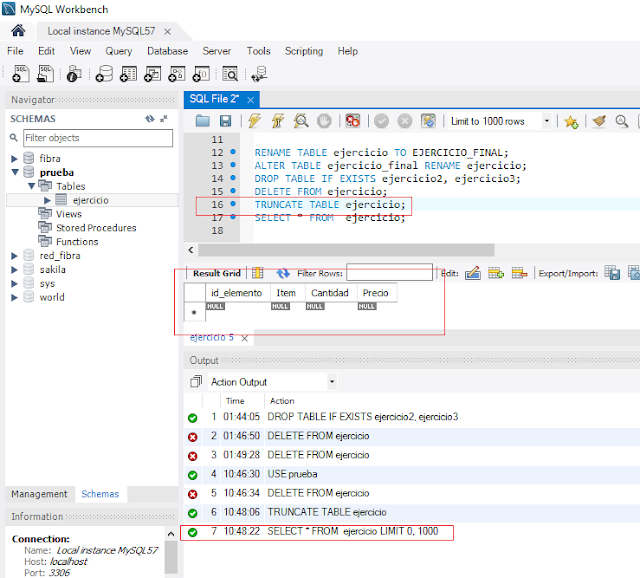Open the Query menu
640x578 pixels.
click(119, 51)
